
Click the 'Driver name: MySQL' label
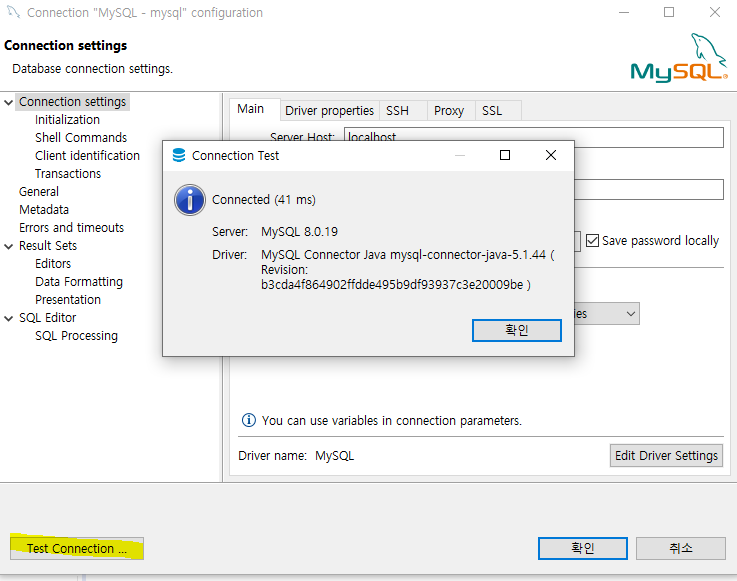point(296,455)
